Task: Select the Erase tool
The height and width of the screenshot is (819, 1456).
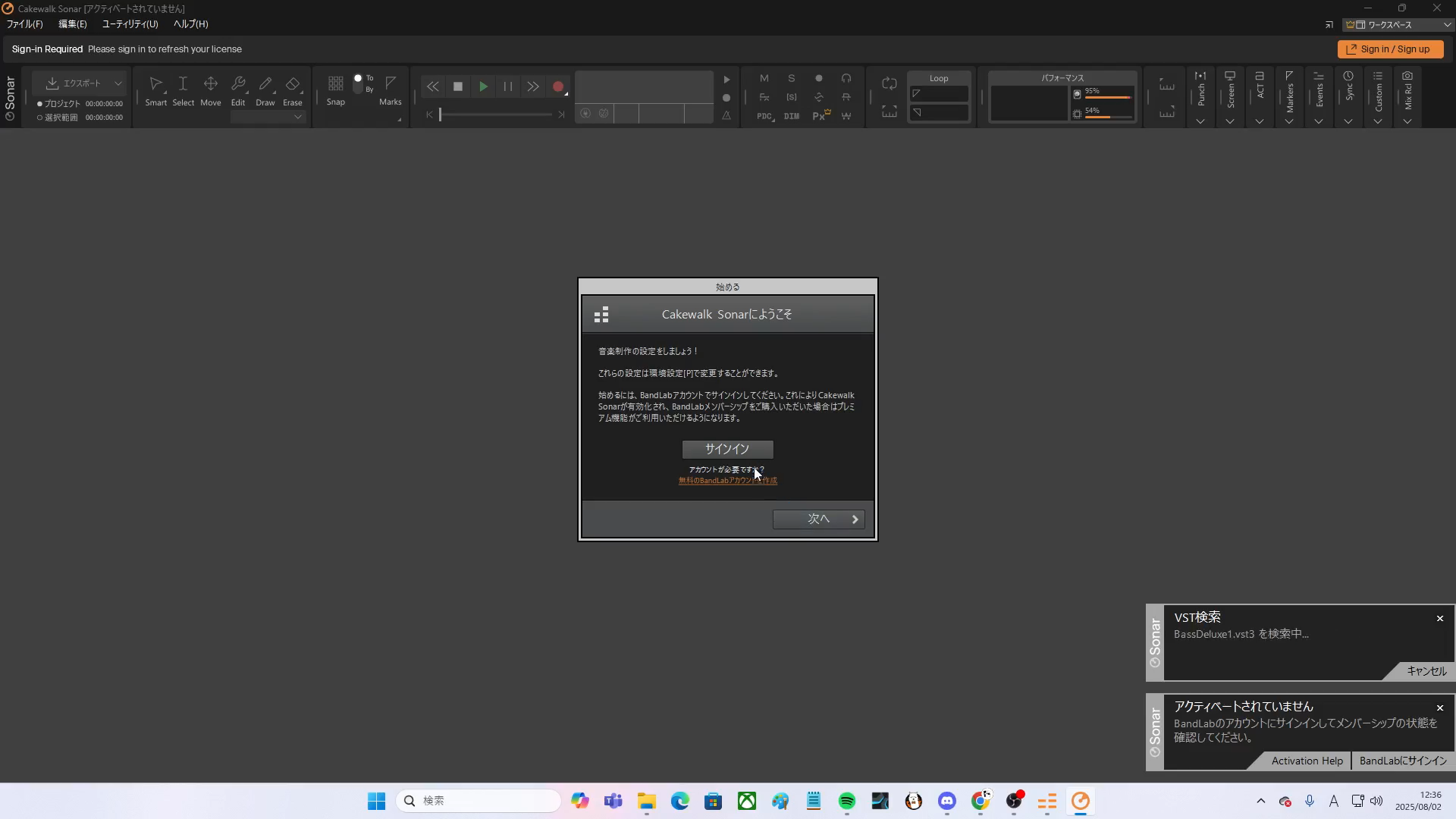Action: point(293,90)
